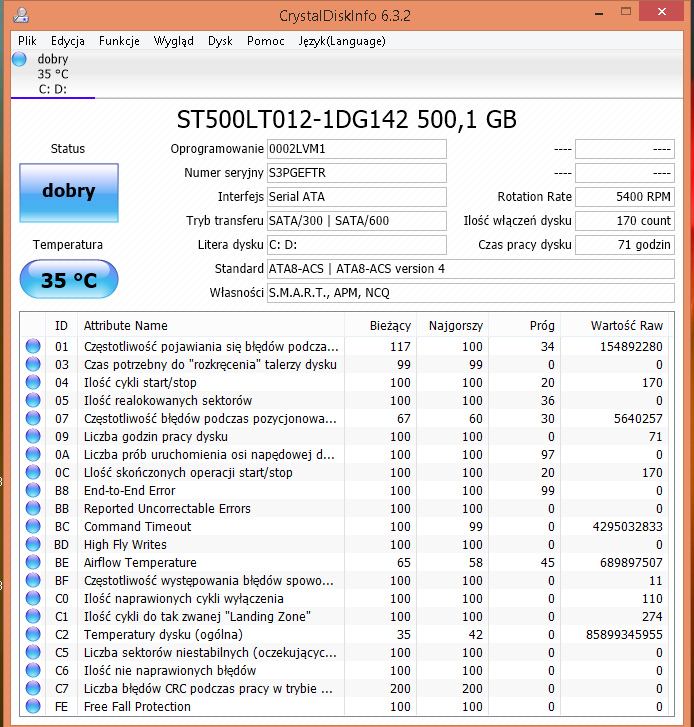Click the status orb of attribute C5
Screen dimensions: 694x727
coord(33,652)
